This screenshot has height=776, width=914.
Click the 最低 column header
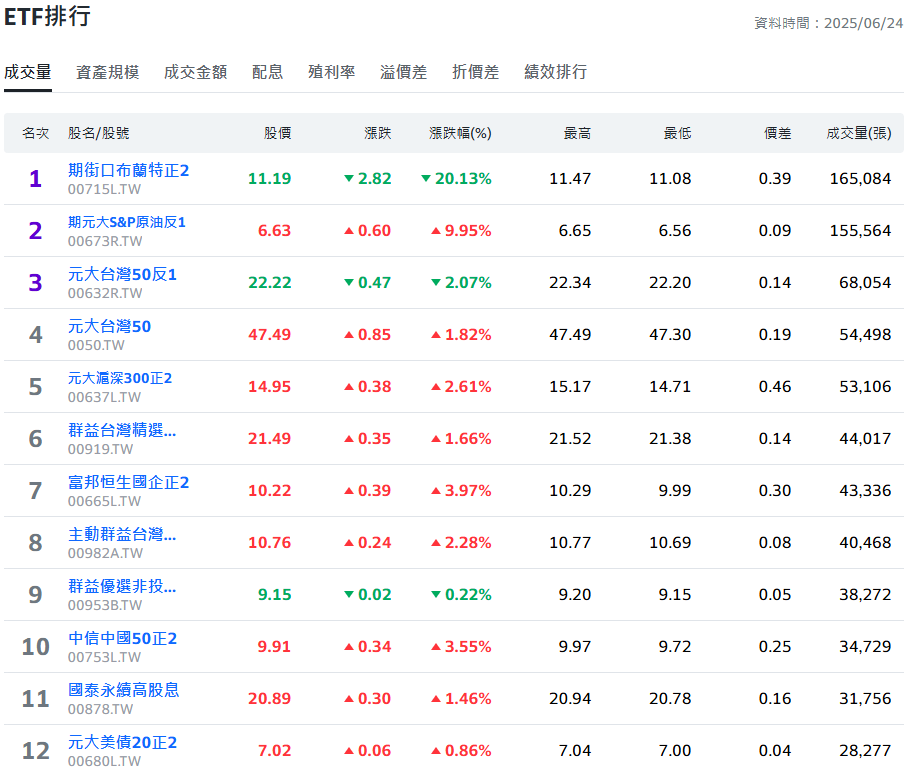pyautogui.click(x=678, y=134)
